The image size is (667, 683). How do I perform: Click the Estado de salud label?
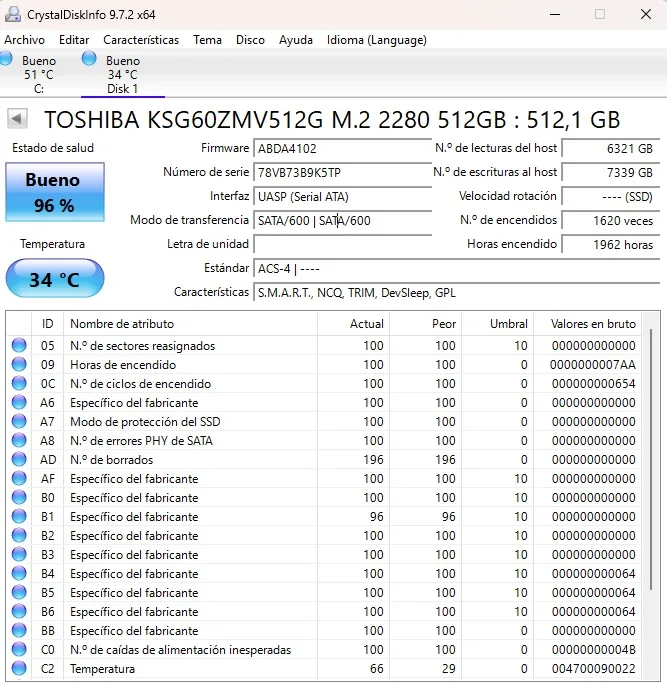(x=53, y=148)
